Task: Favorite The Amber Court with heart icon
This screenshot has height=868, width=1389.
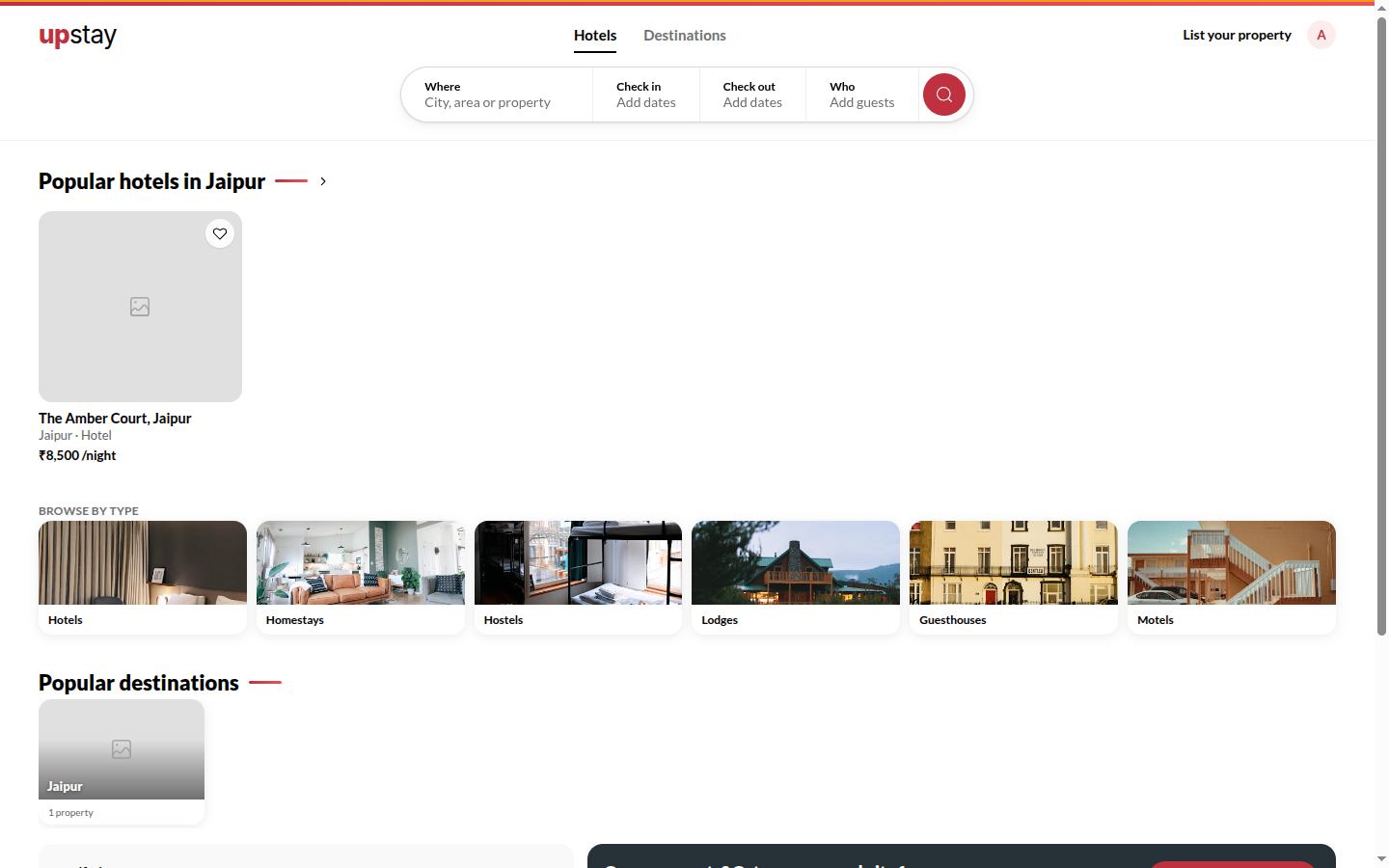Action: [220, 233]
